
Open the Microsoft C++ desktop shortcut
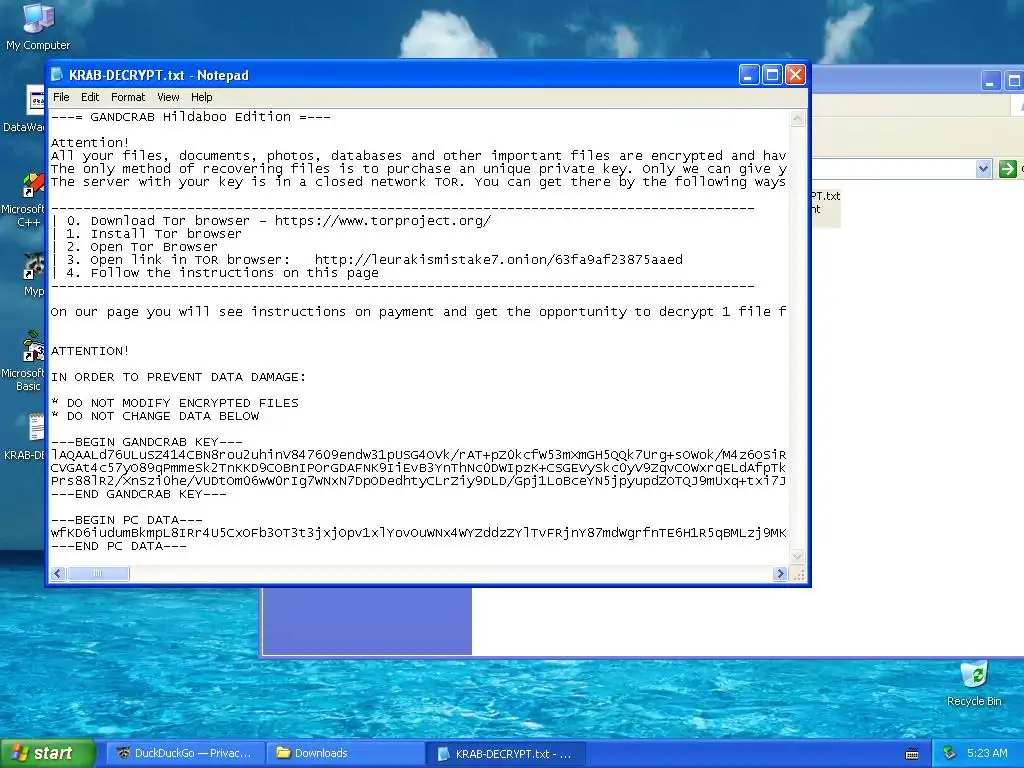26,199
